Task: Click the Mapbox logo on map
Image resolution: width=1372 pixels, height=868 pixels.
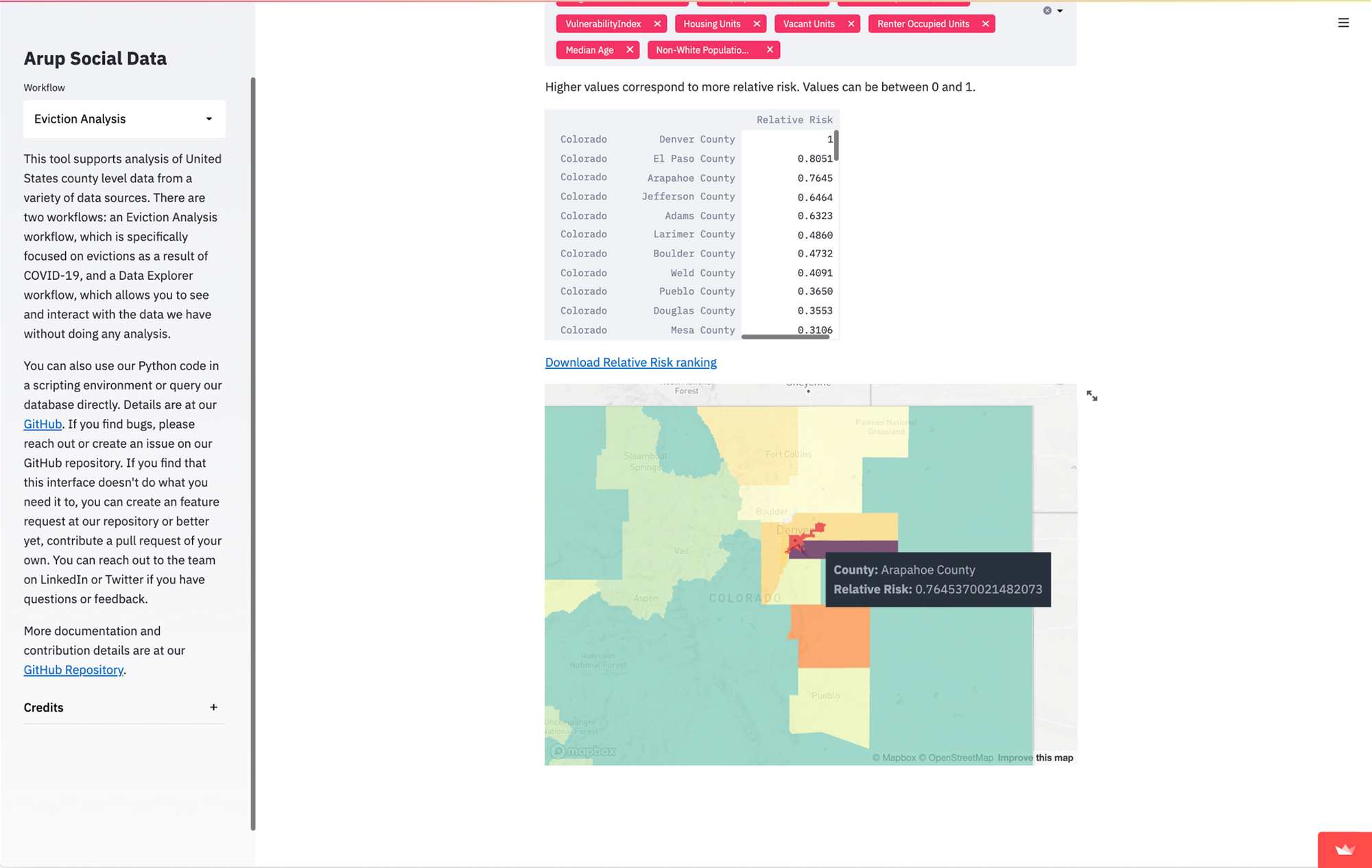Action: pyautogui.click(x=584, y=751)
